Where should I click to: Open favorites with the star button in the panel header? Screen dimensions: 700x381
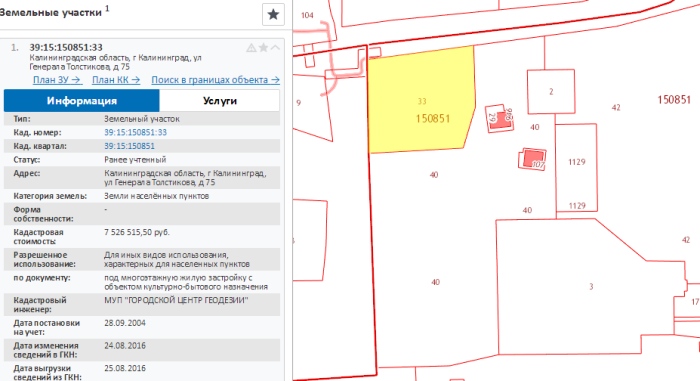[x=273, y=14]
